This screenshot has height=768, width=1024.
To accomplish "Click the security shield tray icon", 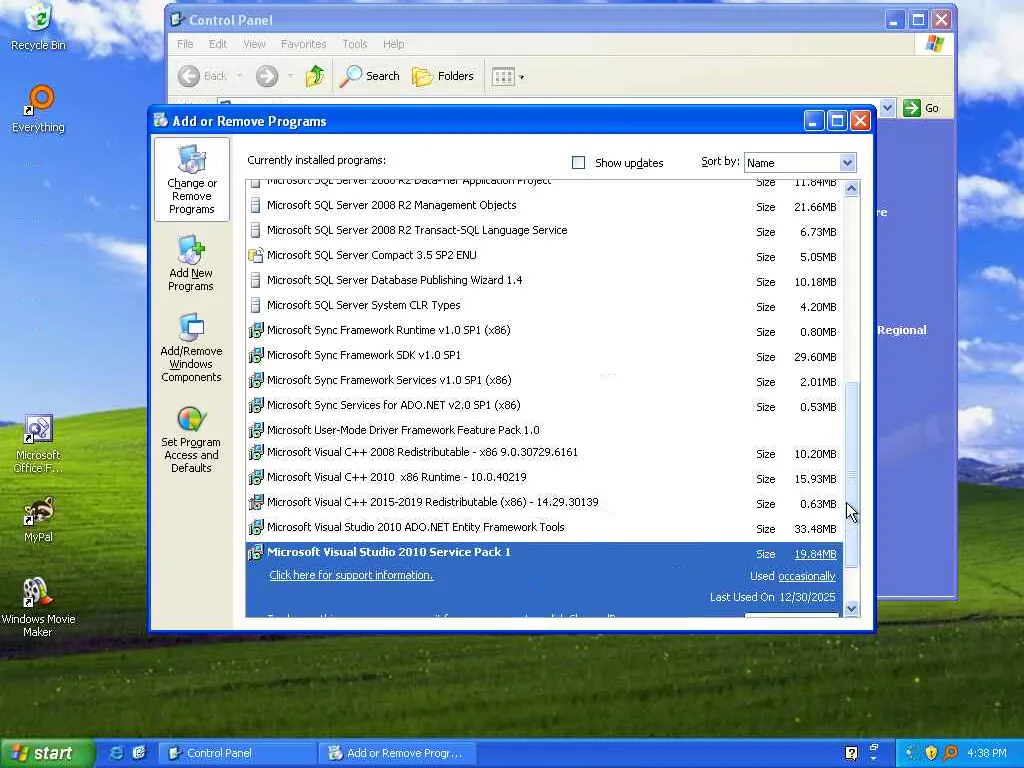I will [x=931, y=753].
